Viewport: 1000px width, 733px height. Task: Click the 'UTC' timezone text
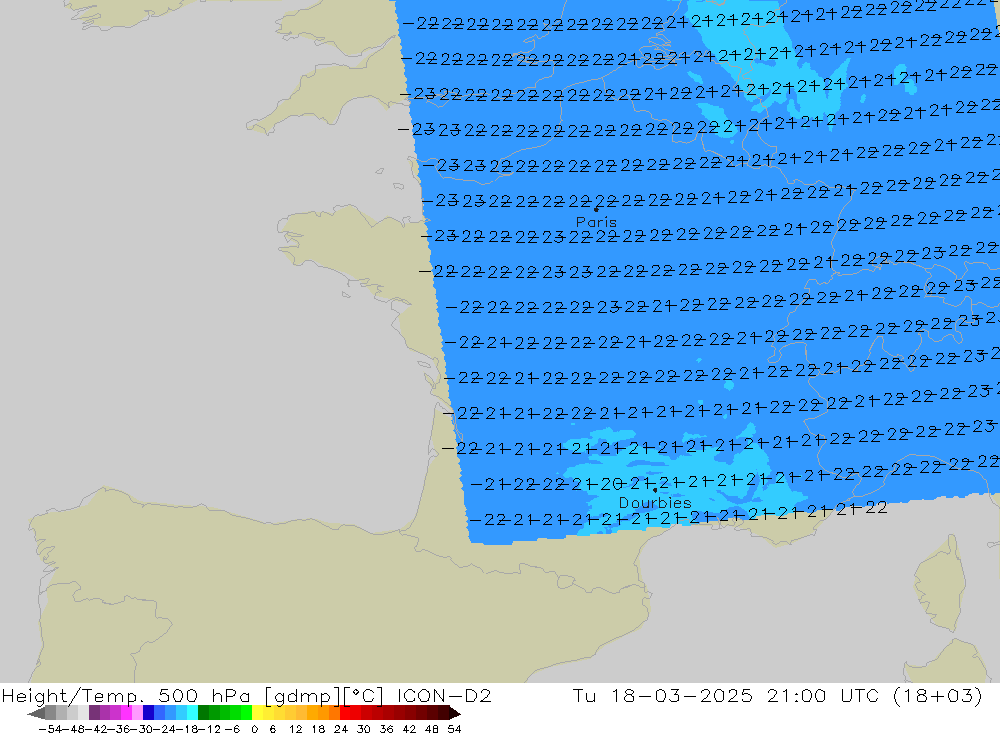click(x=860, y=695)
